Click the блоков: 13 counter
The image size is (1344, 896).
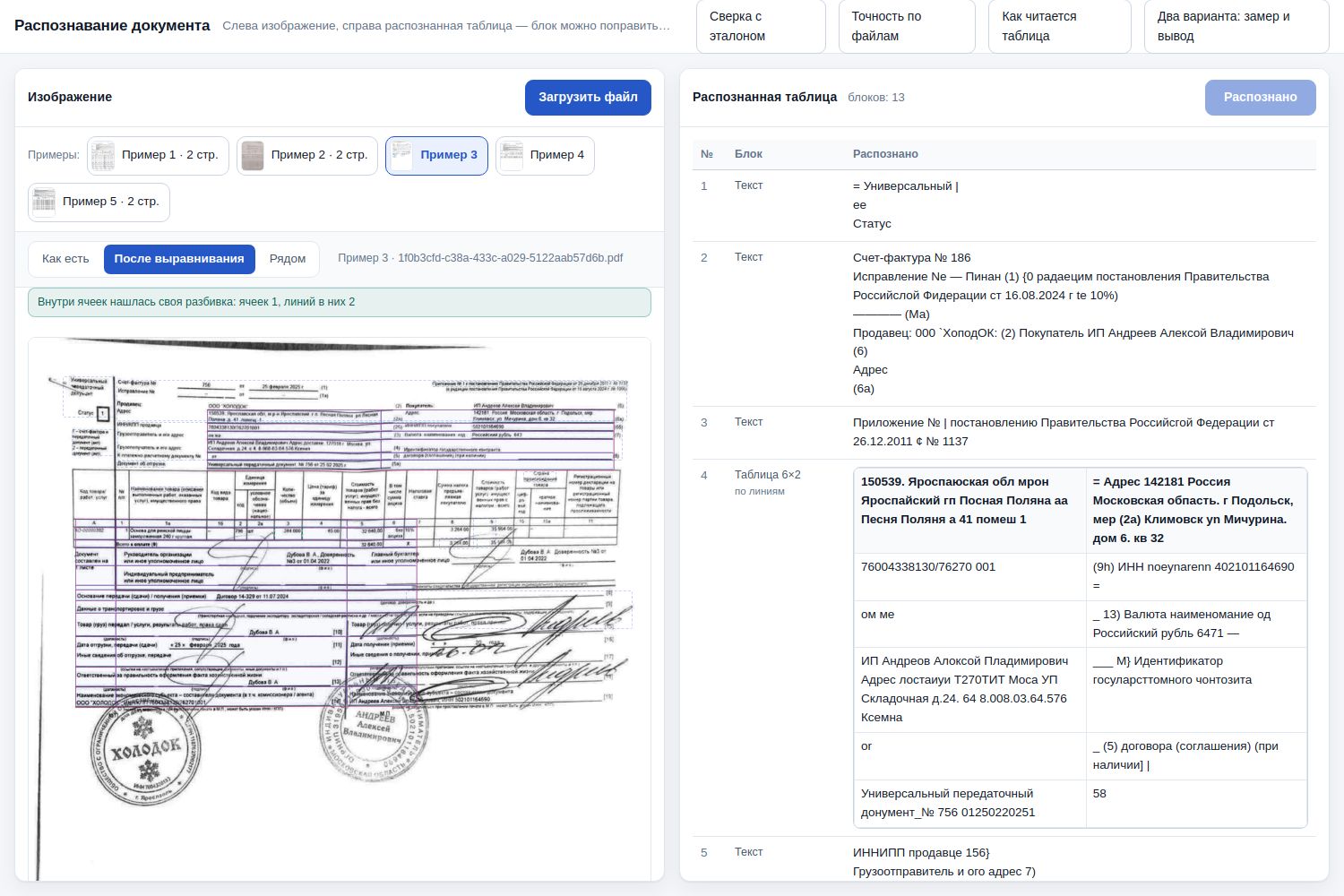[x=876, y=98]
